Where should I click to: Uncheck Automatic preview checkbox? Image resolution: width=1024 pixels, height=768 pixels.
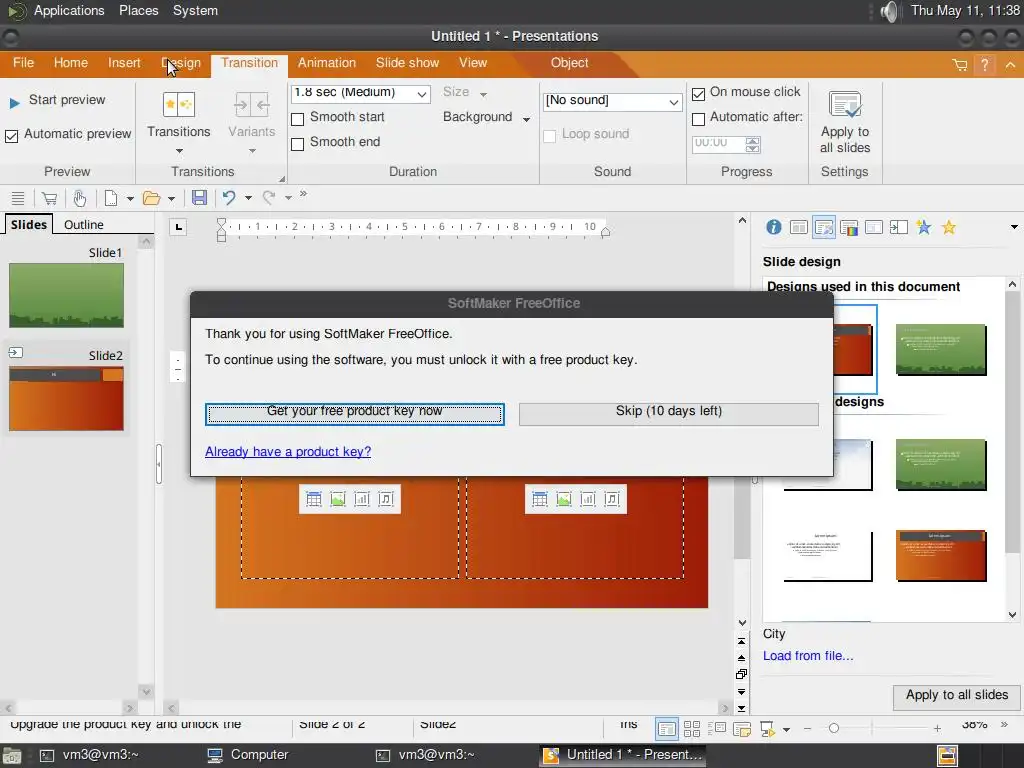11,136
